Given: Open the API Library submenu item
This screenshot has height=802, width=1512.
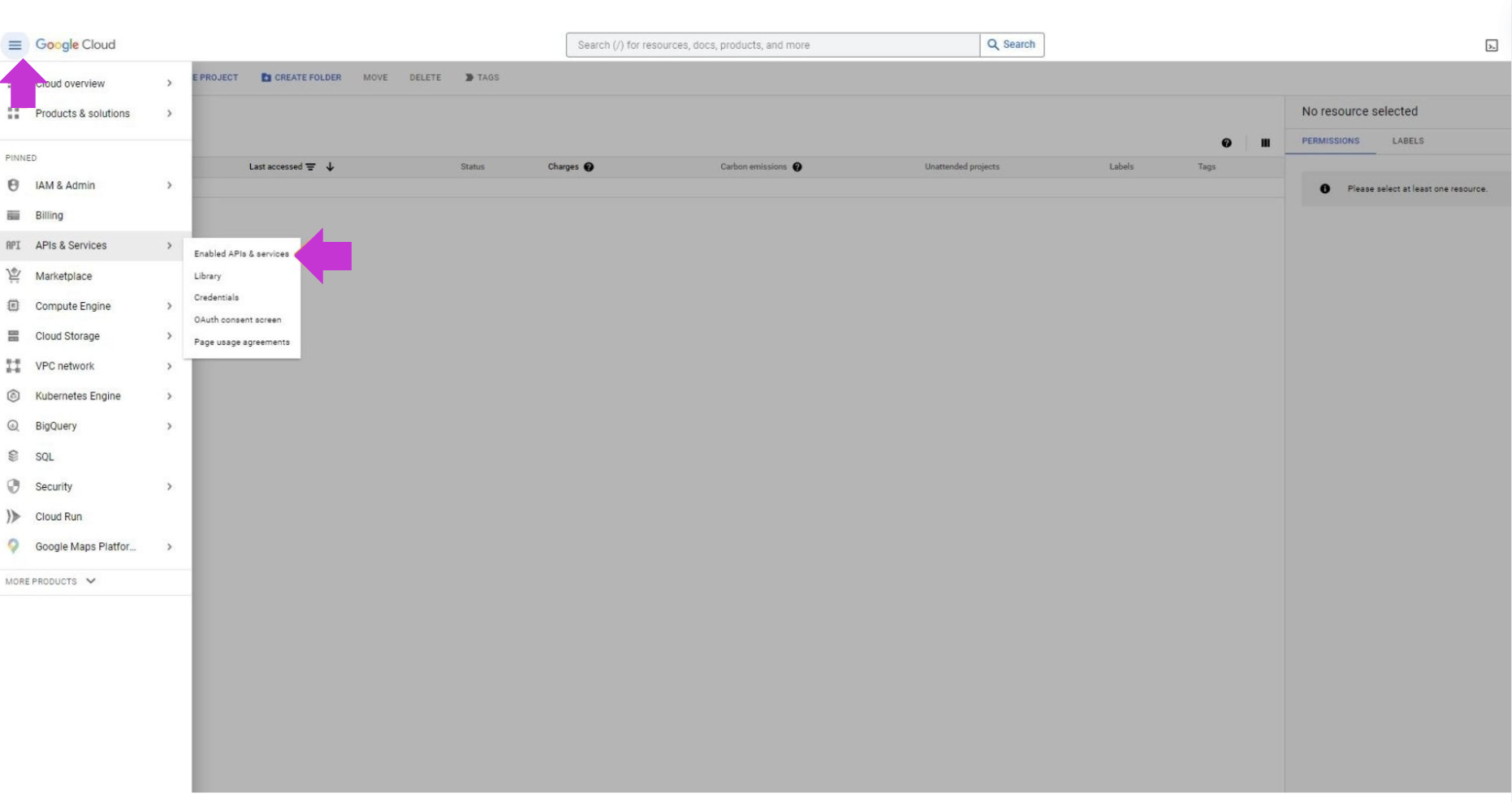Looking at the screenshot, I should (207, 276).
